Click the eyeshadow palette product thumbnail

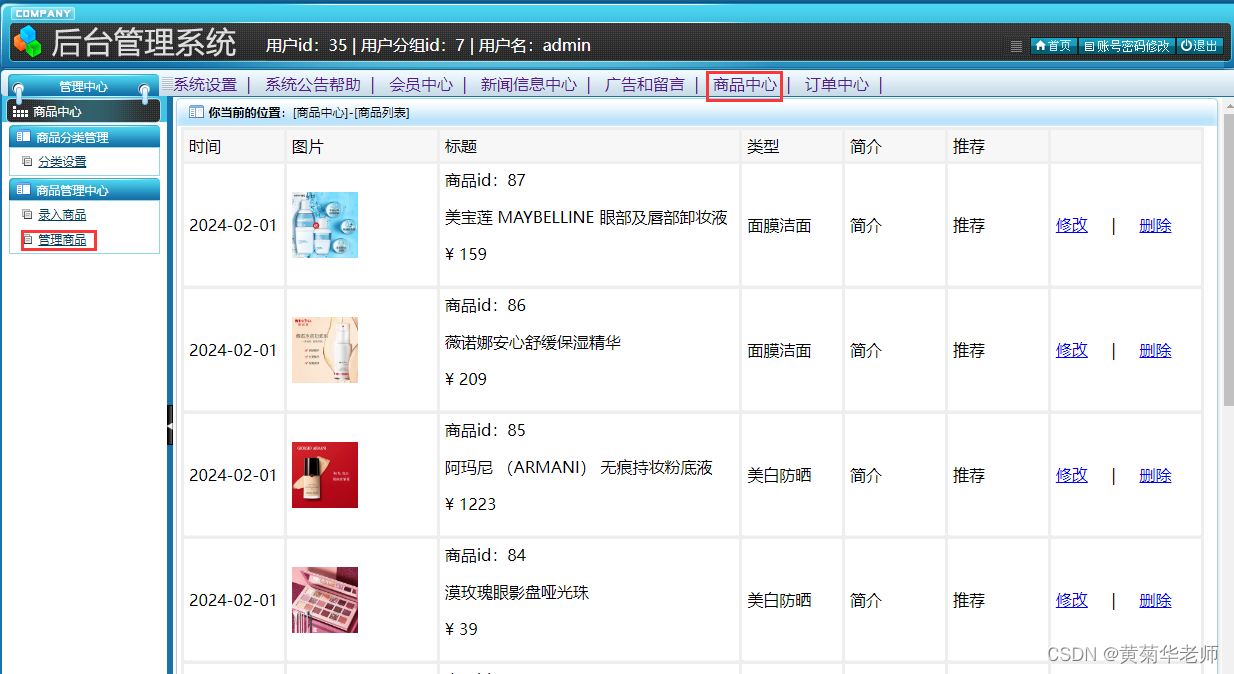[x=325, y=600]
